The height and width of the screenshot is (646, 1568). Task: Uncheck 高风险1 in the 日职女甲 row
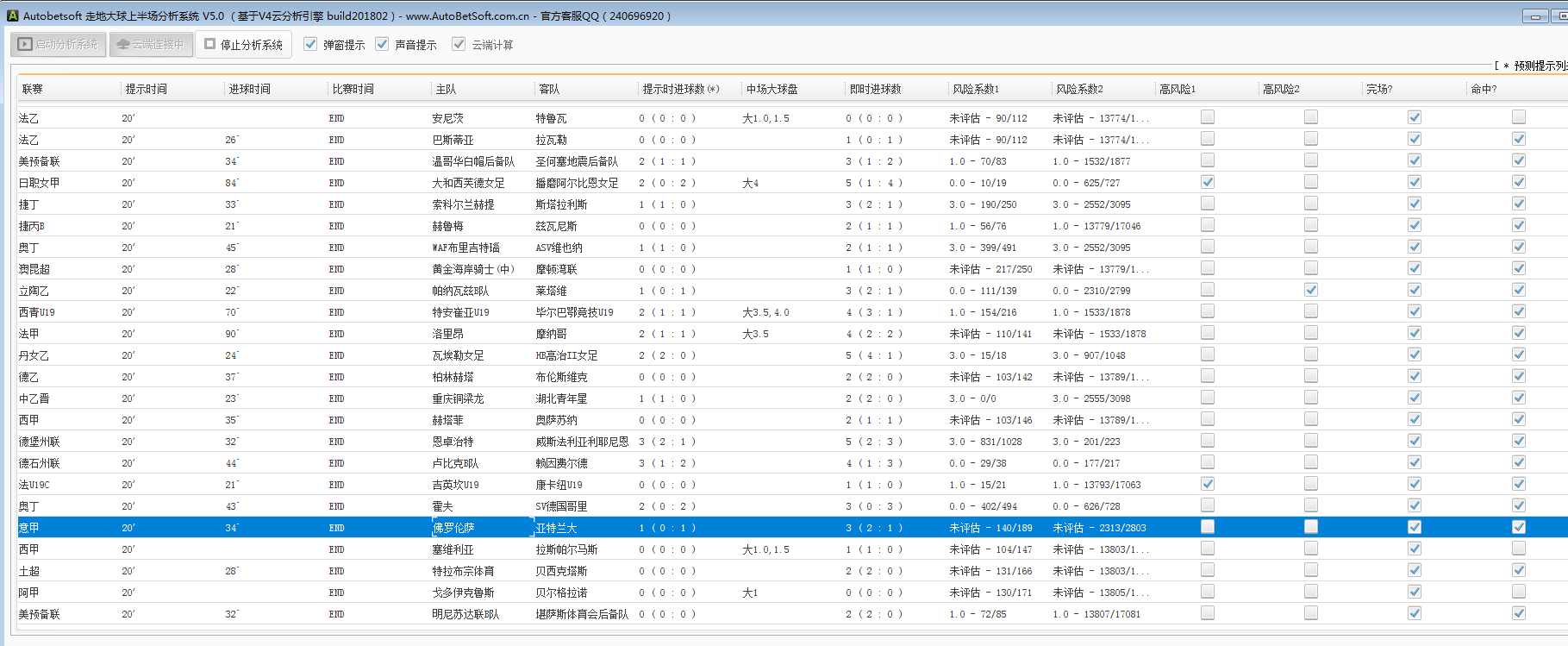tap(1208, 182)
